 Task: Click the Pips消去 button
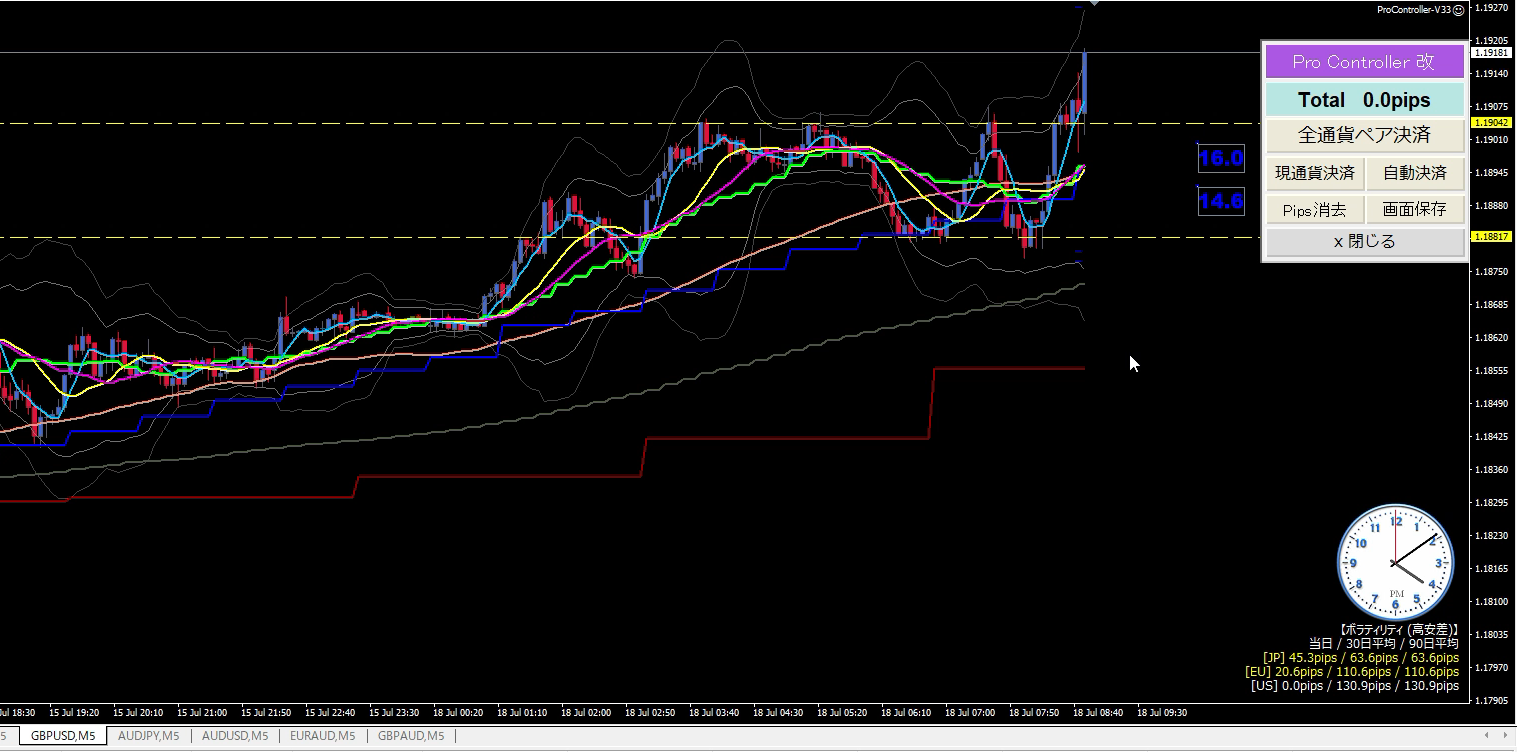(1314, 210)
